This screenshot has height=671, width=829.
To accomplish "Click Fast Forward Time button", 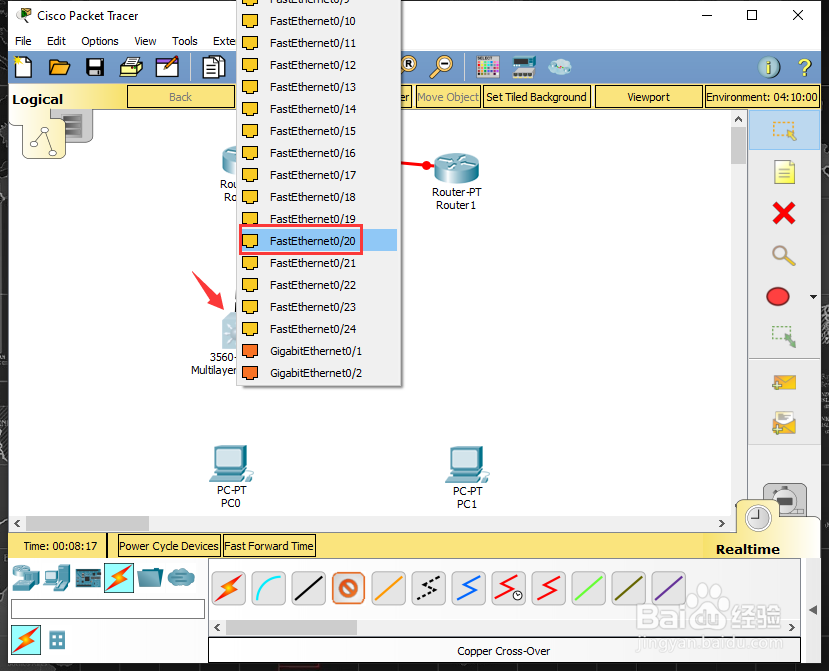I will pos(269,546).
